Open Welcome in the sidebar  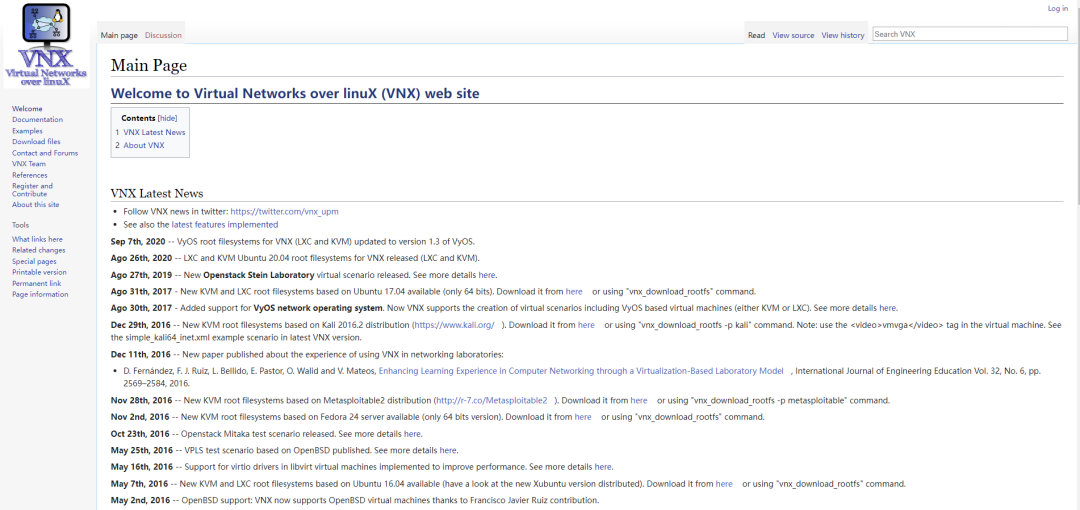27,109
